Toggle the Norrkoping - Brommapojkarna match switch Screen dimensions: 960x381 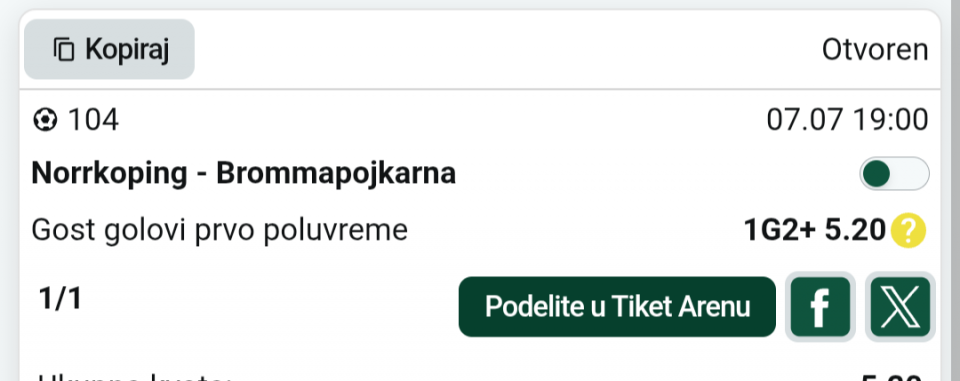(894, 173)
